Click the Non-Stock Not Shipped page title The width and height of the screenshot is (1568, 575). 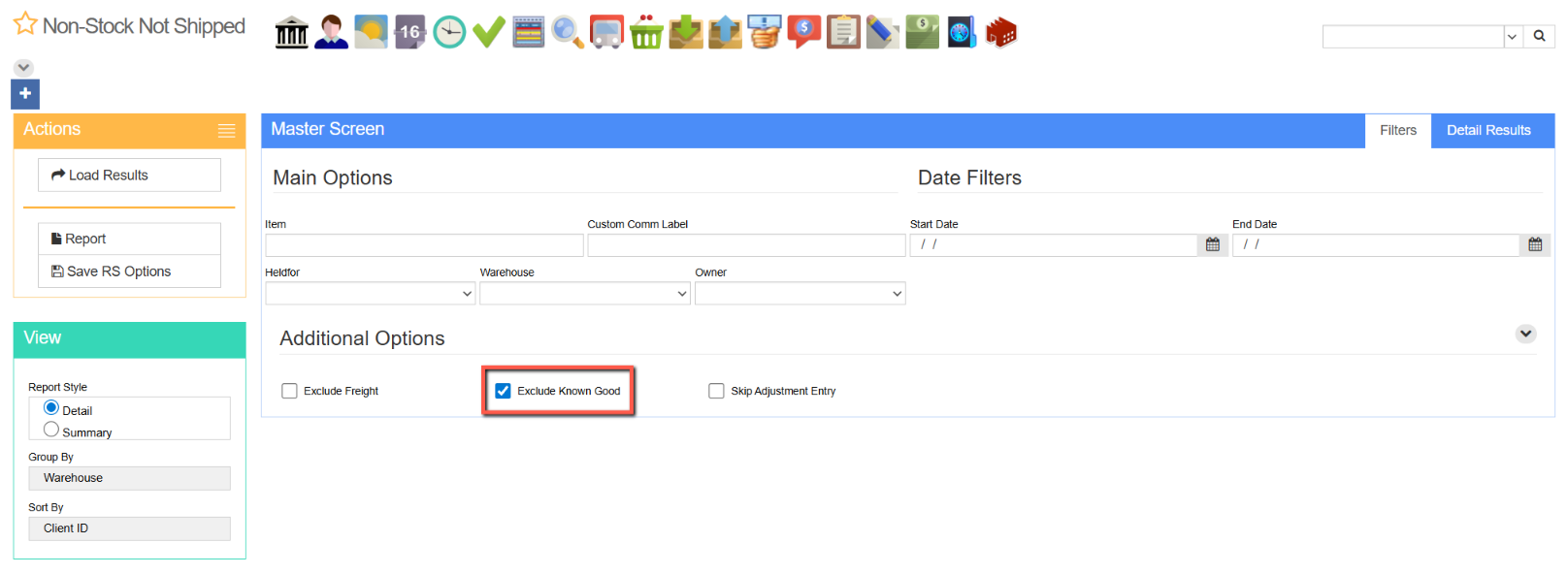point(144,25)
